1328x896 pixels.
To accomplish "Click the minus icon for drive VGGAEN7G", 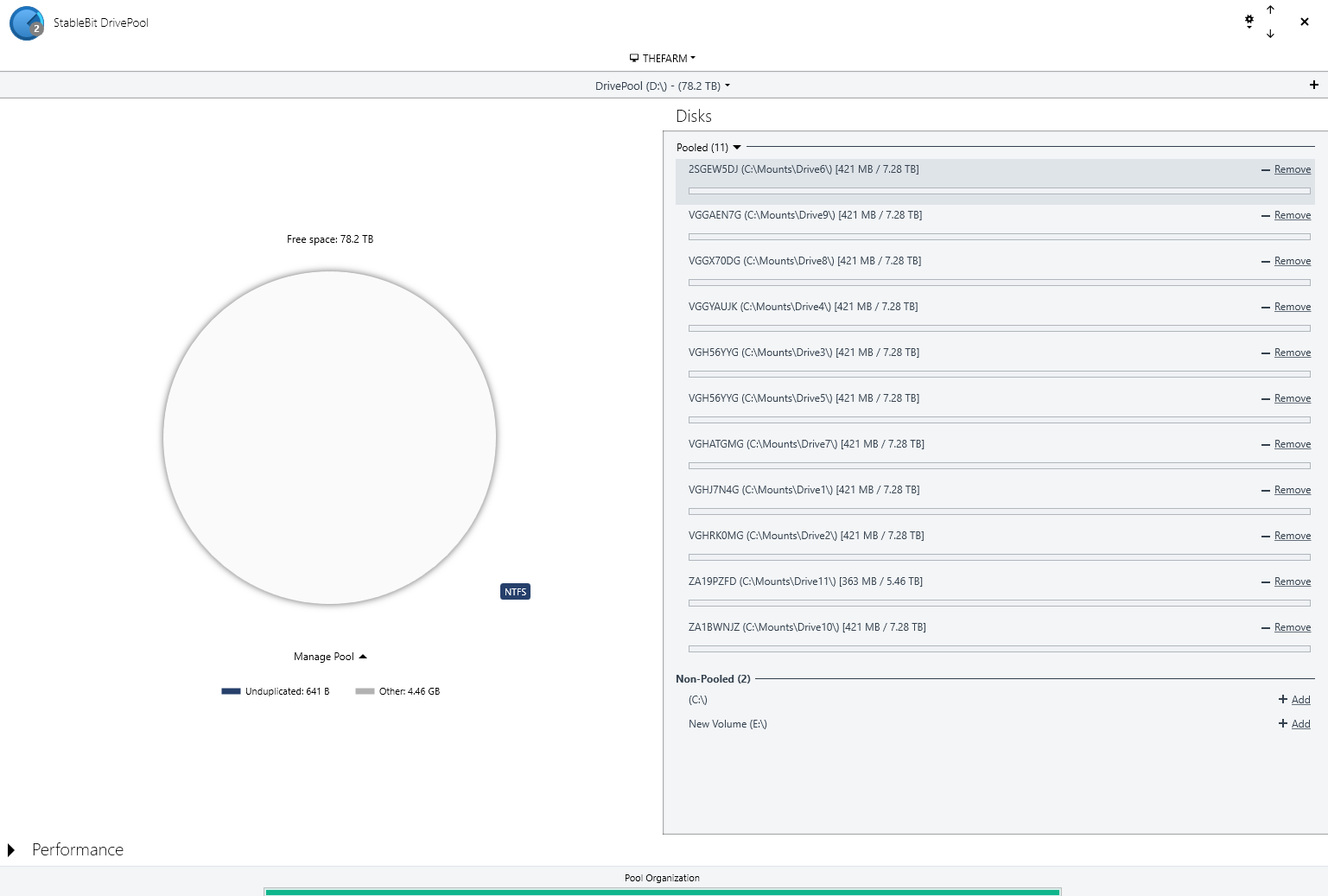I will click(1266, 216).
